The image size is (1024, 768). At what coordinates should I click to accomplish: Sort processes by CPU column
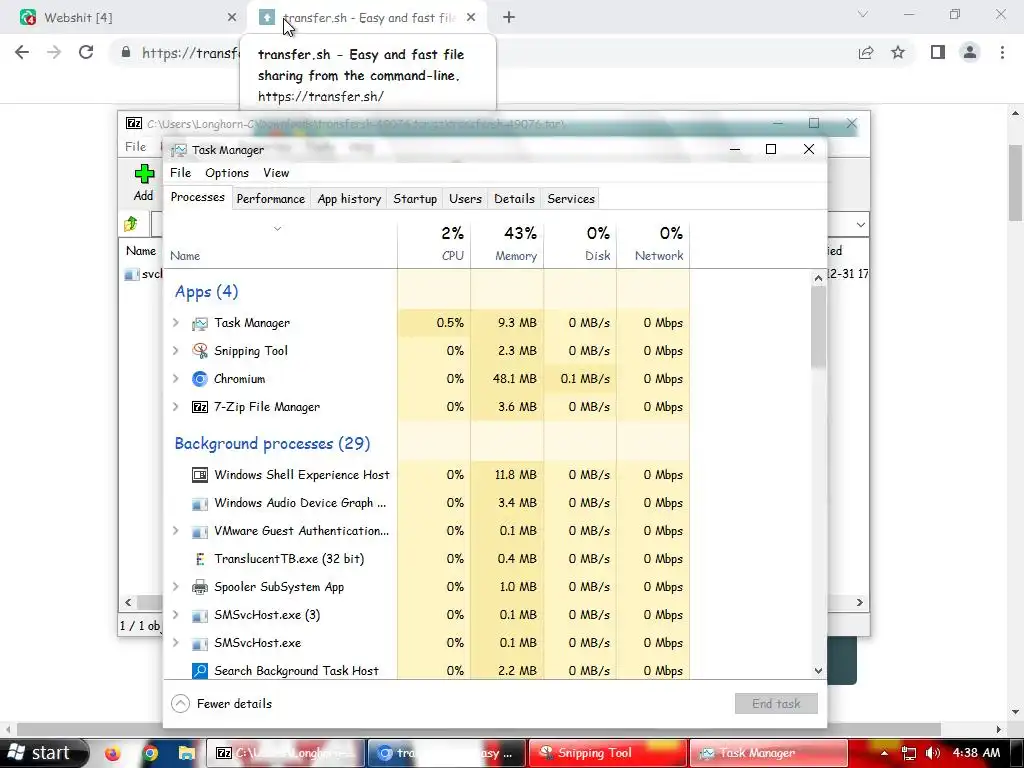(x=434, y=244)
